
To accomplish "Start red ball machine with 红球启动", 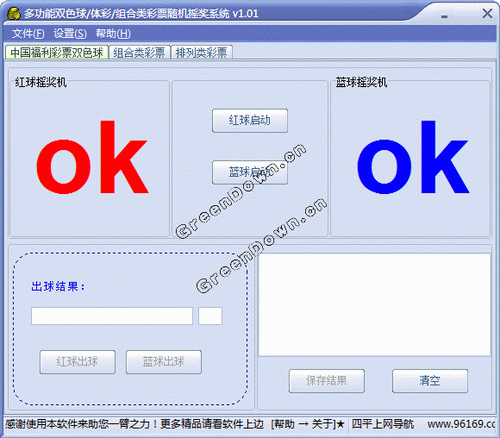I will click(250, 120).
